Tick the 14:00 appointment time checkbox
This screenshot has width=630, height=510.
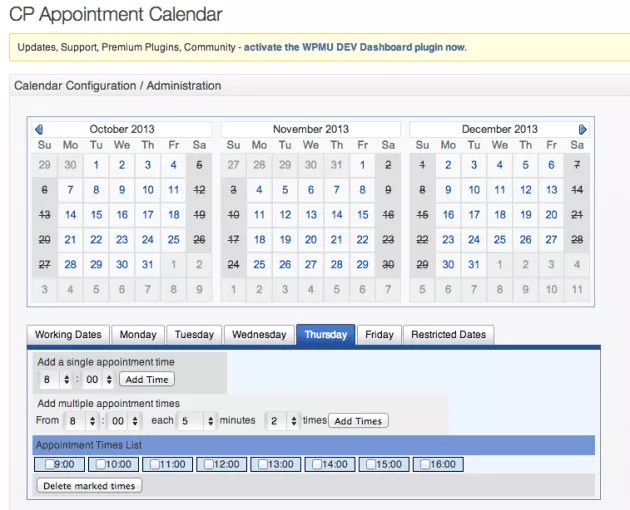point(317,465)
